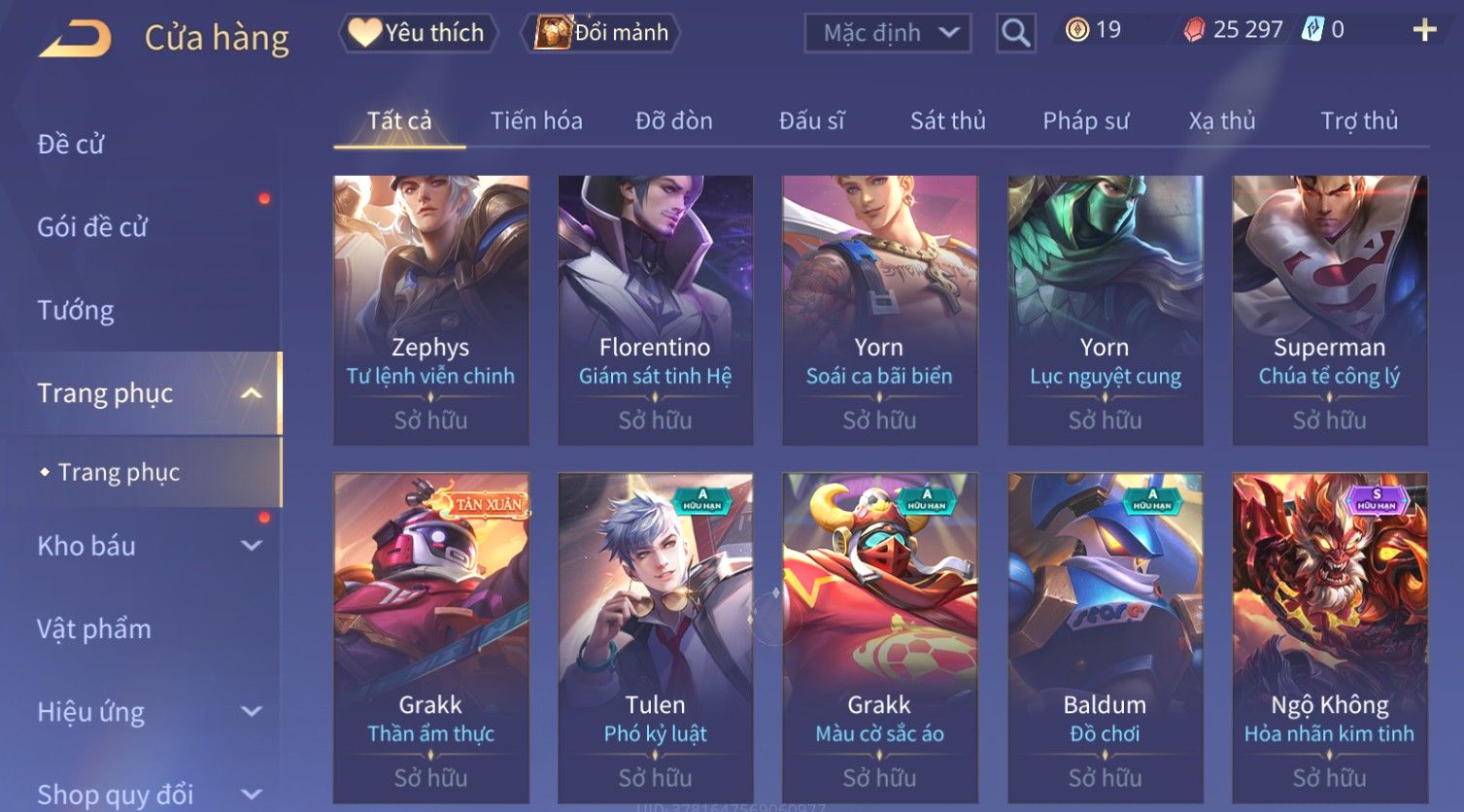
Task: Tap the red ruby currency icon
Action: [1194, 30]
